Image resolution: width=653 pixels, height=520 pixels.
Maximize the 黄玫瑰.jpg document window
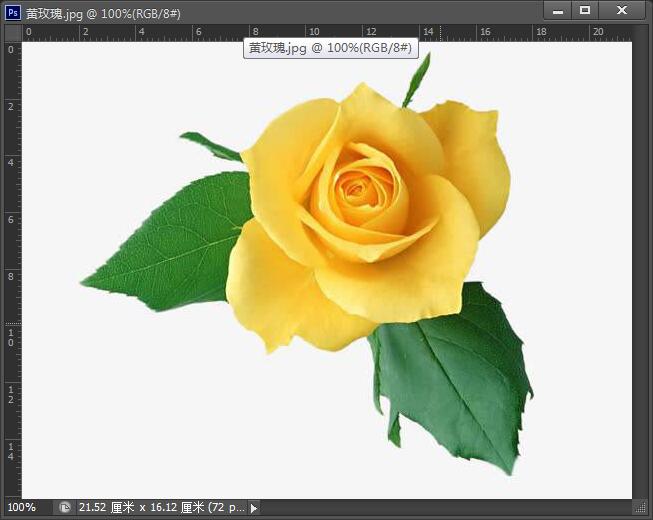(585, 11)
